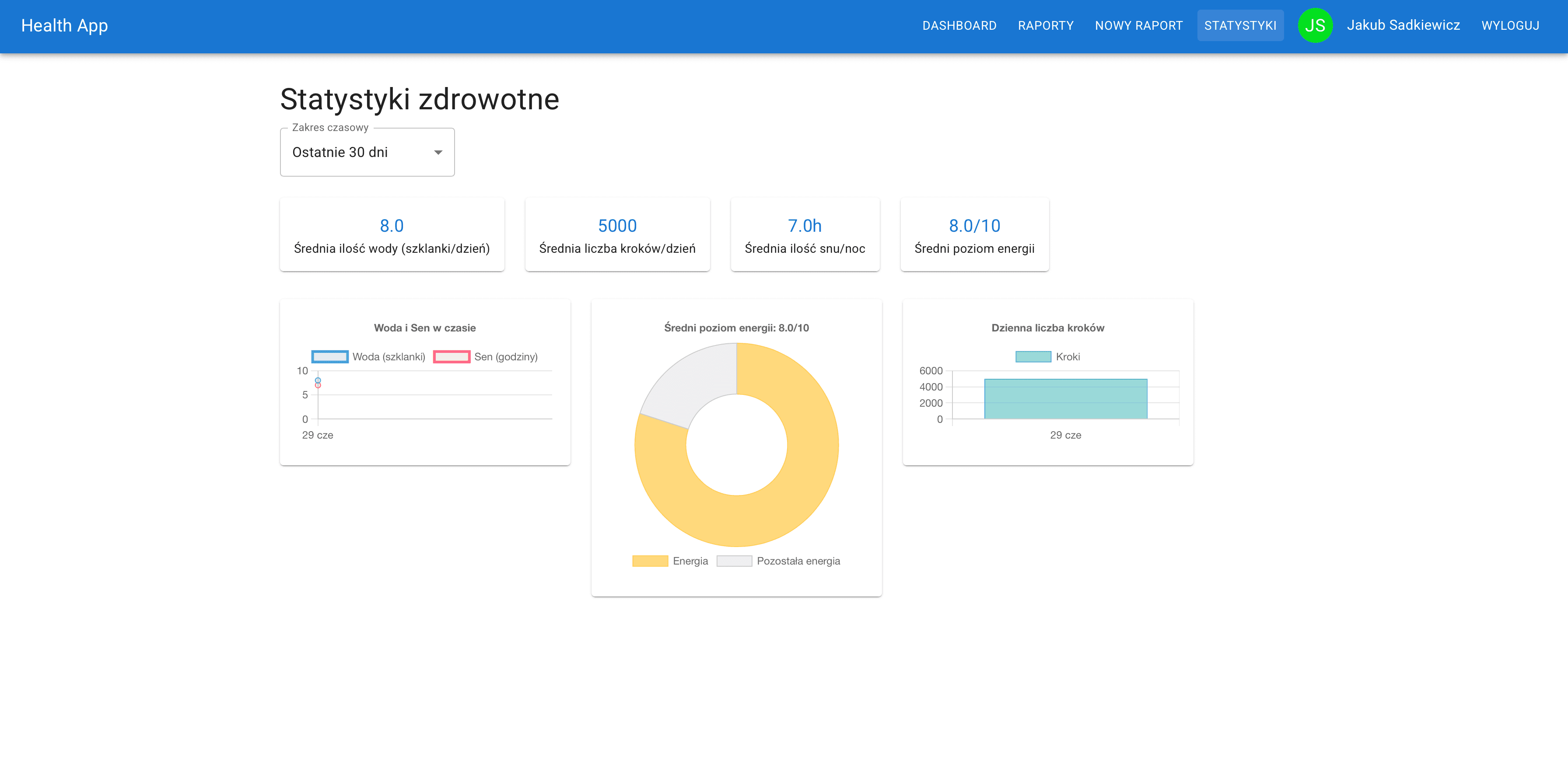The height and width of the screenshot is (760, 1568).
Task: Open the Nowy Raport page
Action: [1139, 25]
